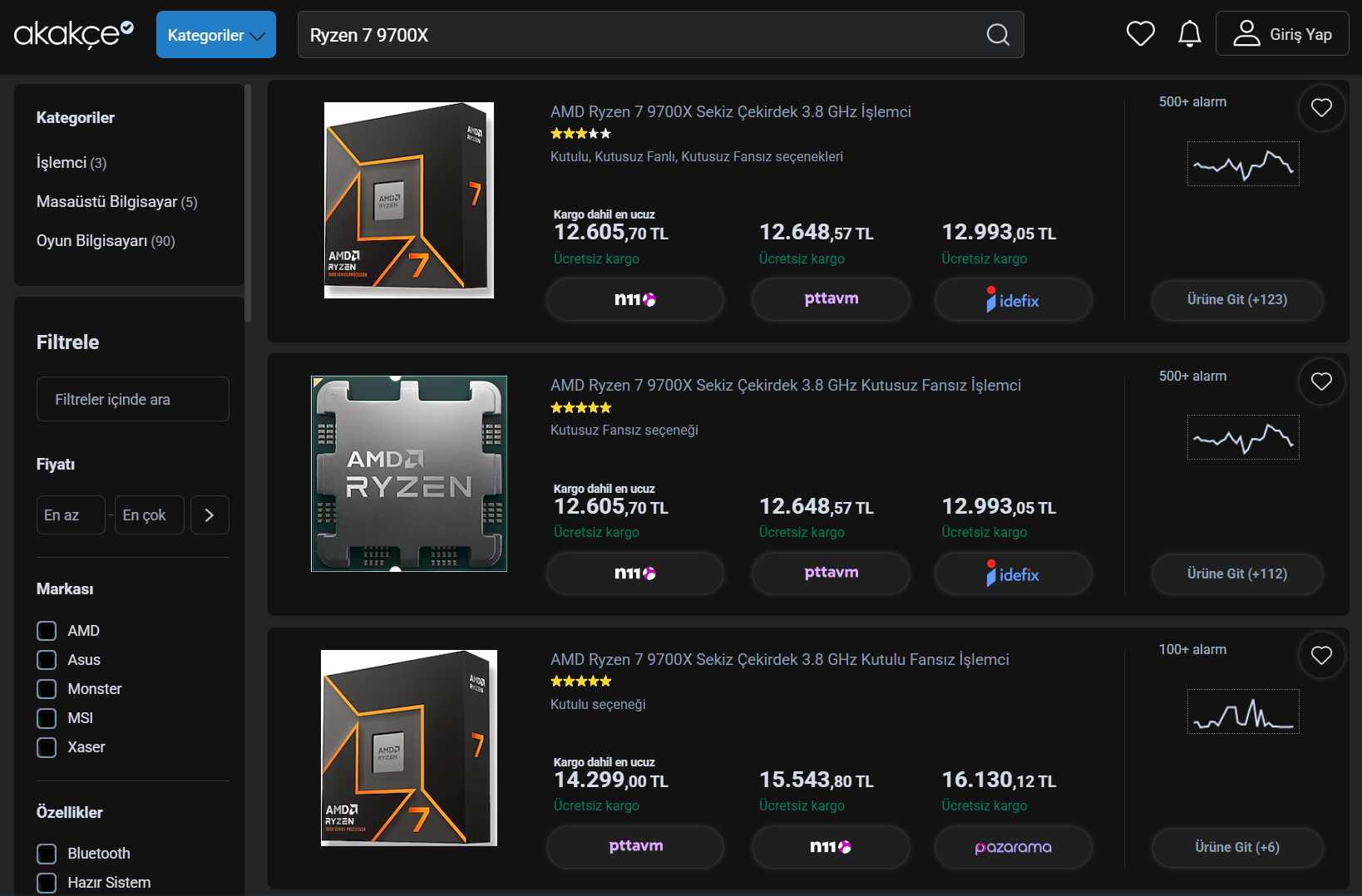Click the 'Kutulu seçeneği' text

pyautogui.click(x=598, y=704)
